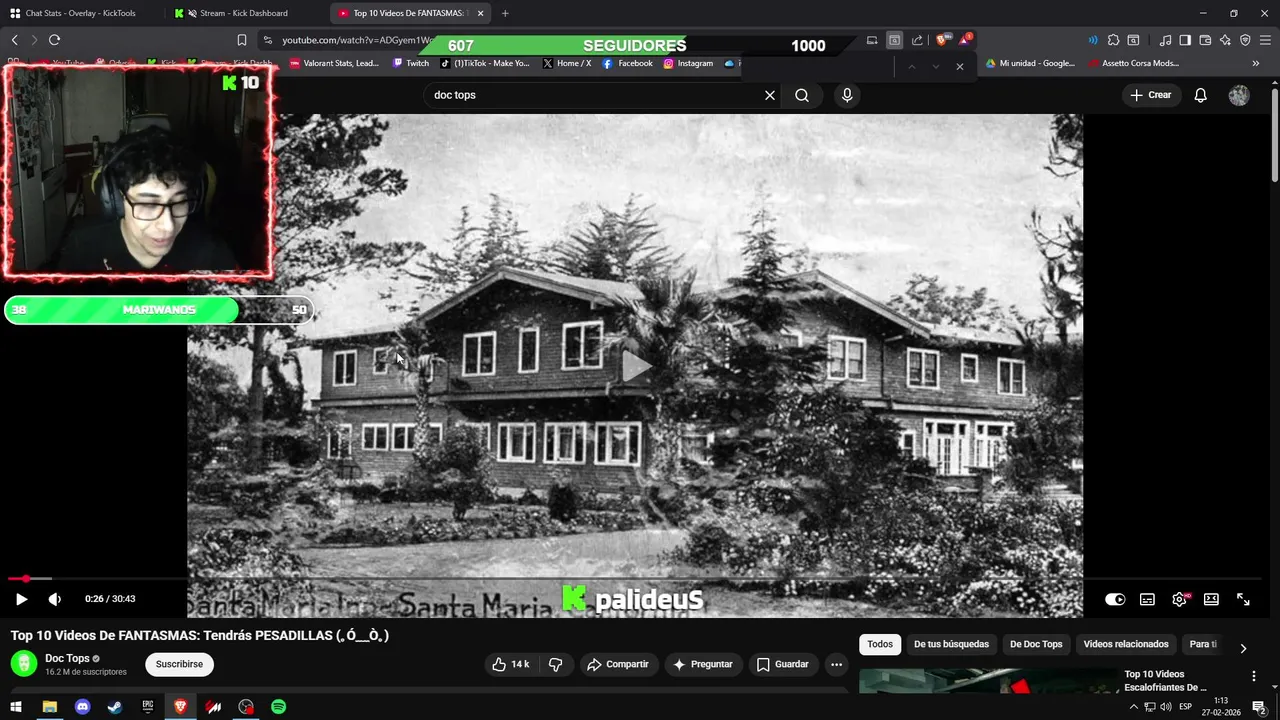Open a new browser tab
Screen dimensions: 1280x720
(x=505, y=13)
